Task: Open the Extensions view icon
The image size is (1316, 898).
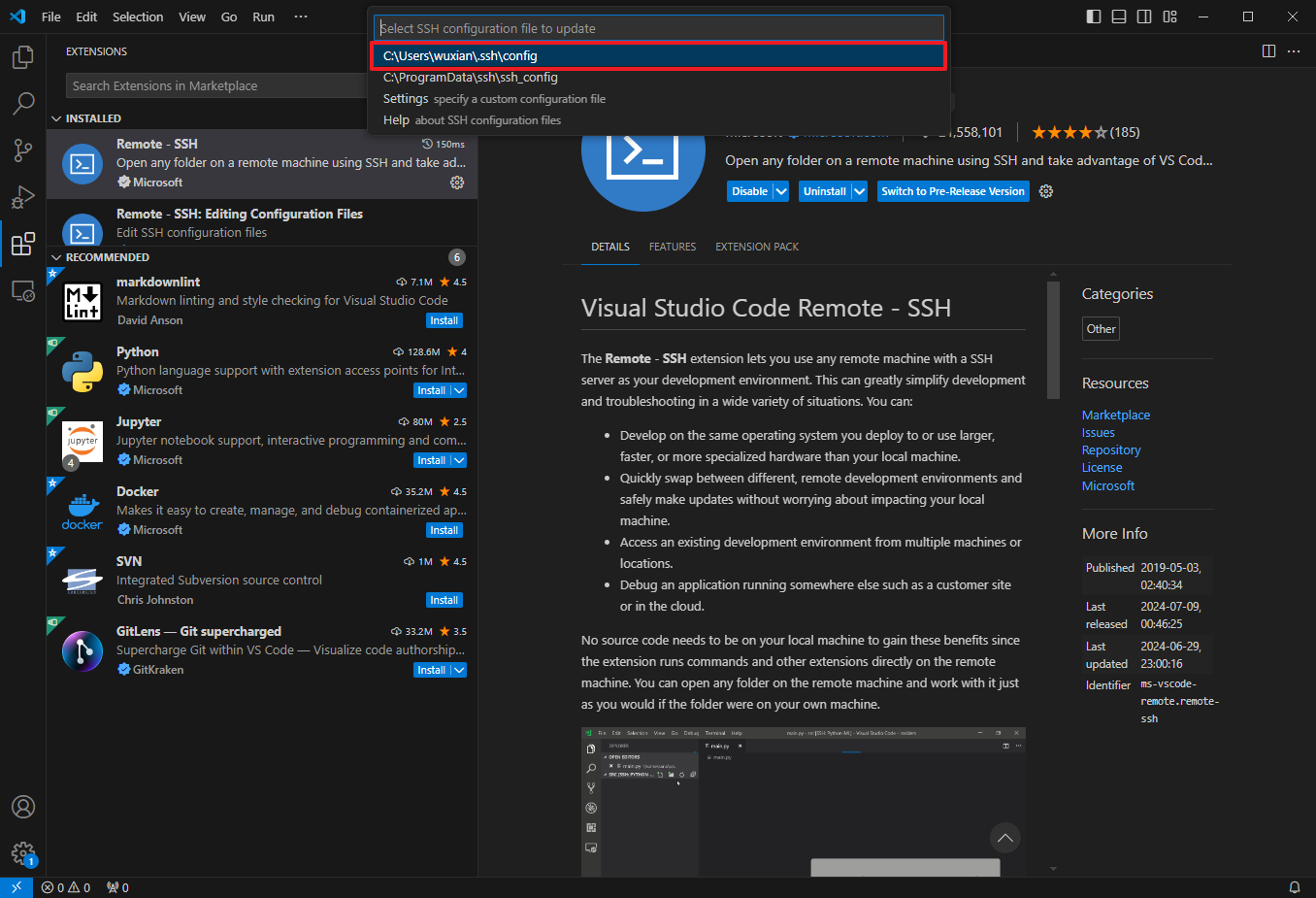Action: (x=23, y=243)
